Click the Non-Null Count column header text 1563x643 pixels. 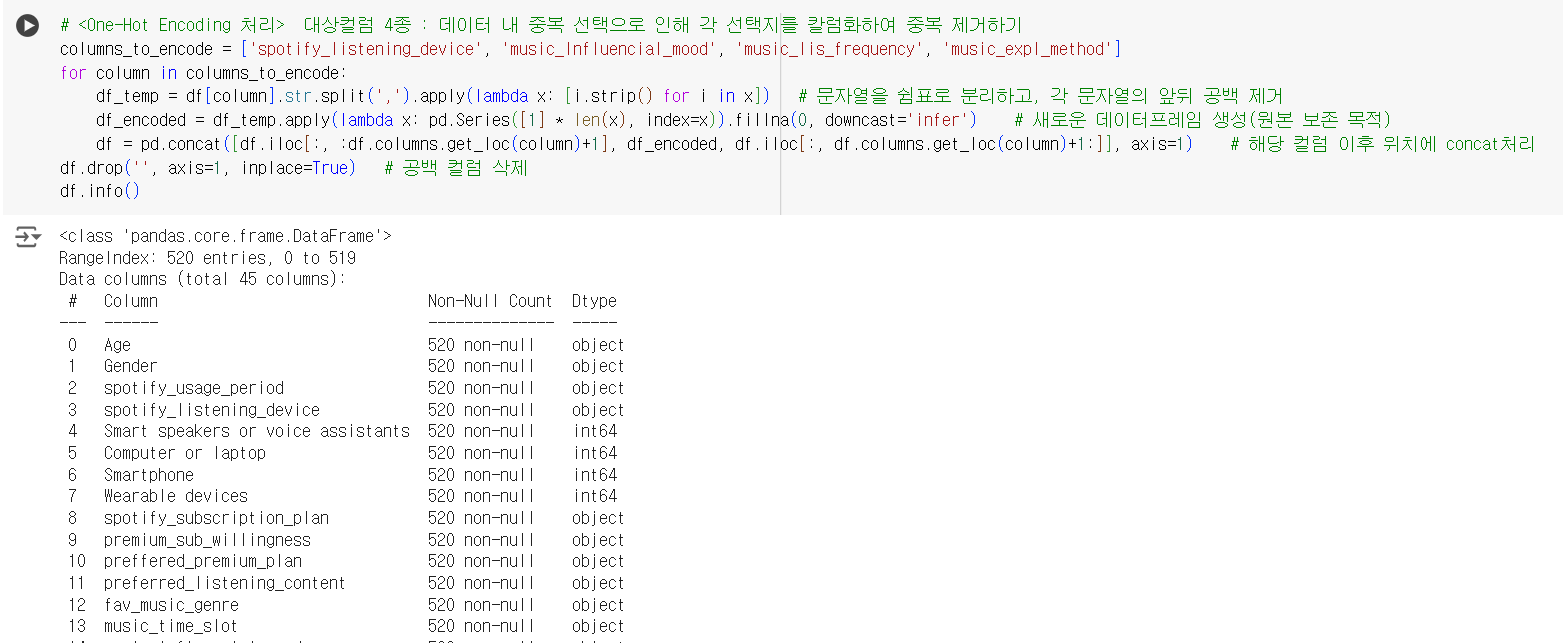(490, 301)
